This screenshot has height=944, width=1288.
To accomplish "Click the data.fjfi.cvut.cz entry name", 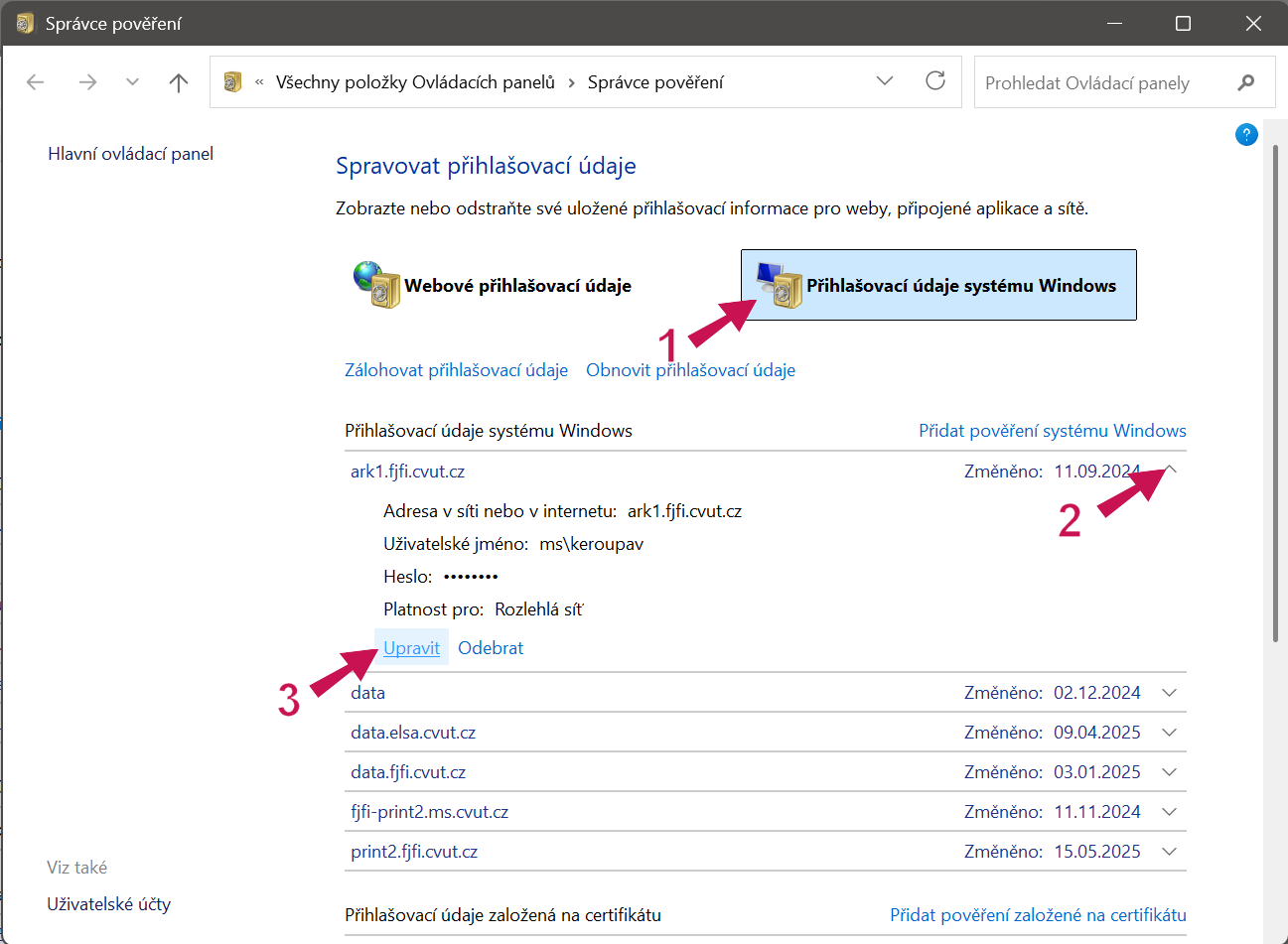I will coord(408,772).
